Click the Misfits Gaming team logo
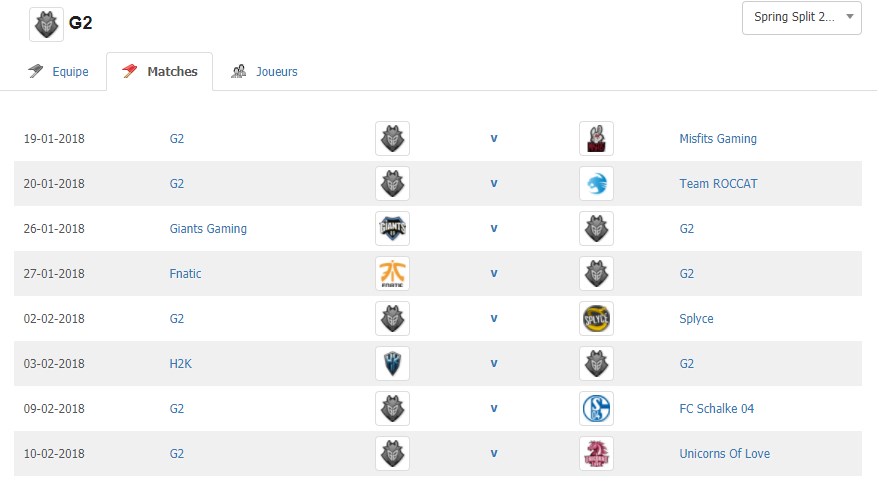879x485 pixels. [596, 138]
